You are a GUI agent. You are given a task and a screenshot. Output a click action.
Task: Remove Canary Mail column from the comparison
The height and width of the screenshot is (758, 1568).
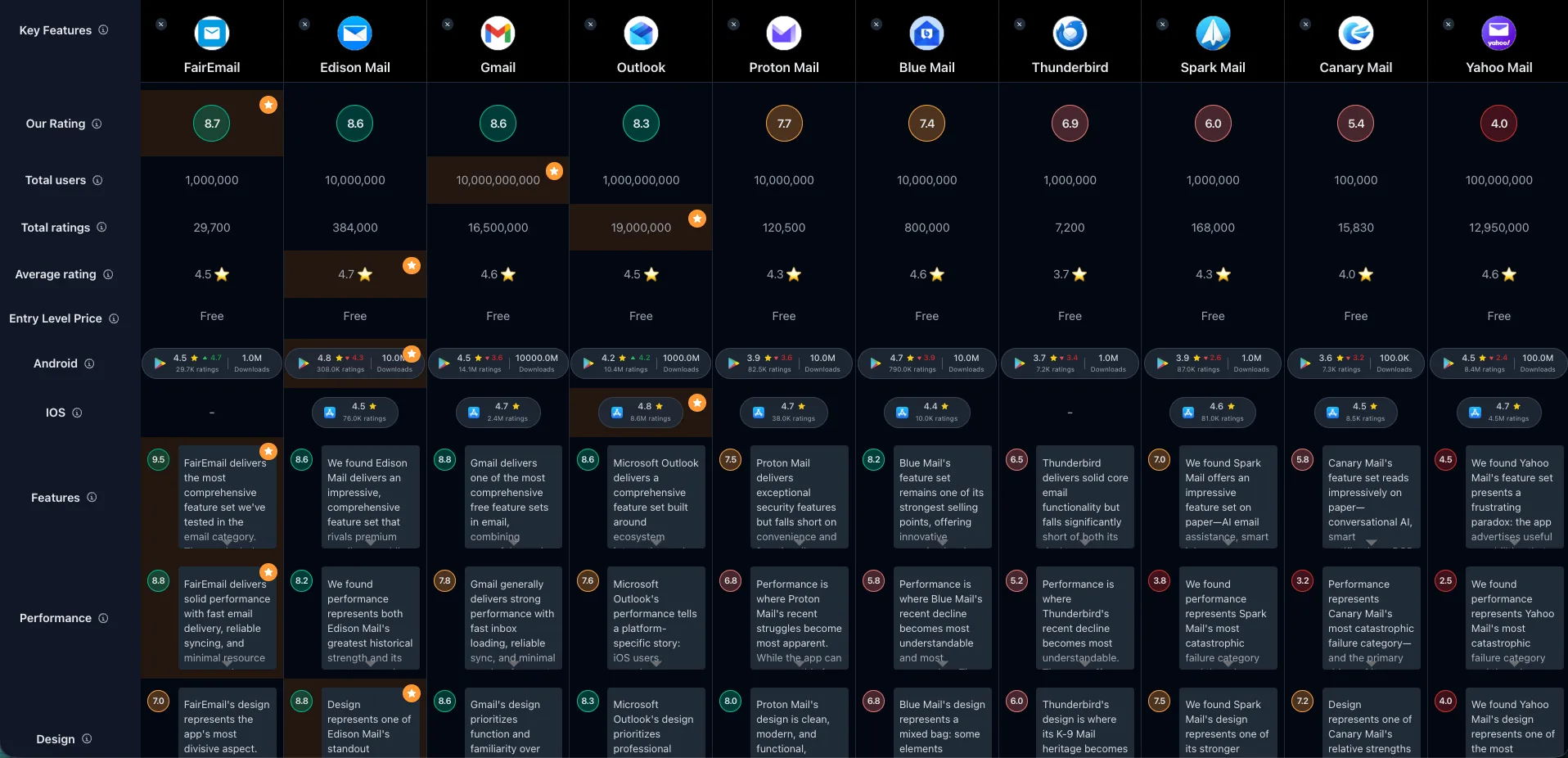coord(1305,25)
